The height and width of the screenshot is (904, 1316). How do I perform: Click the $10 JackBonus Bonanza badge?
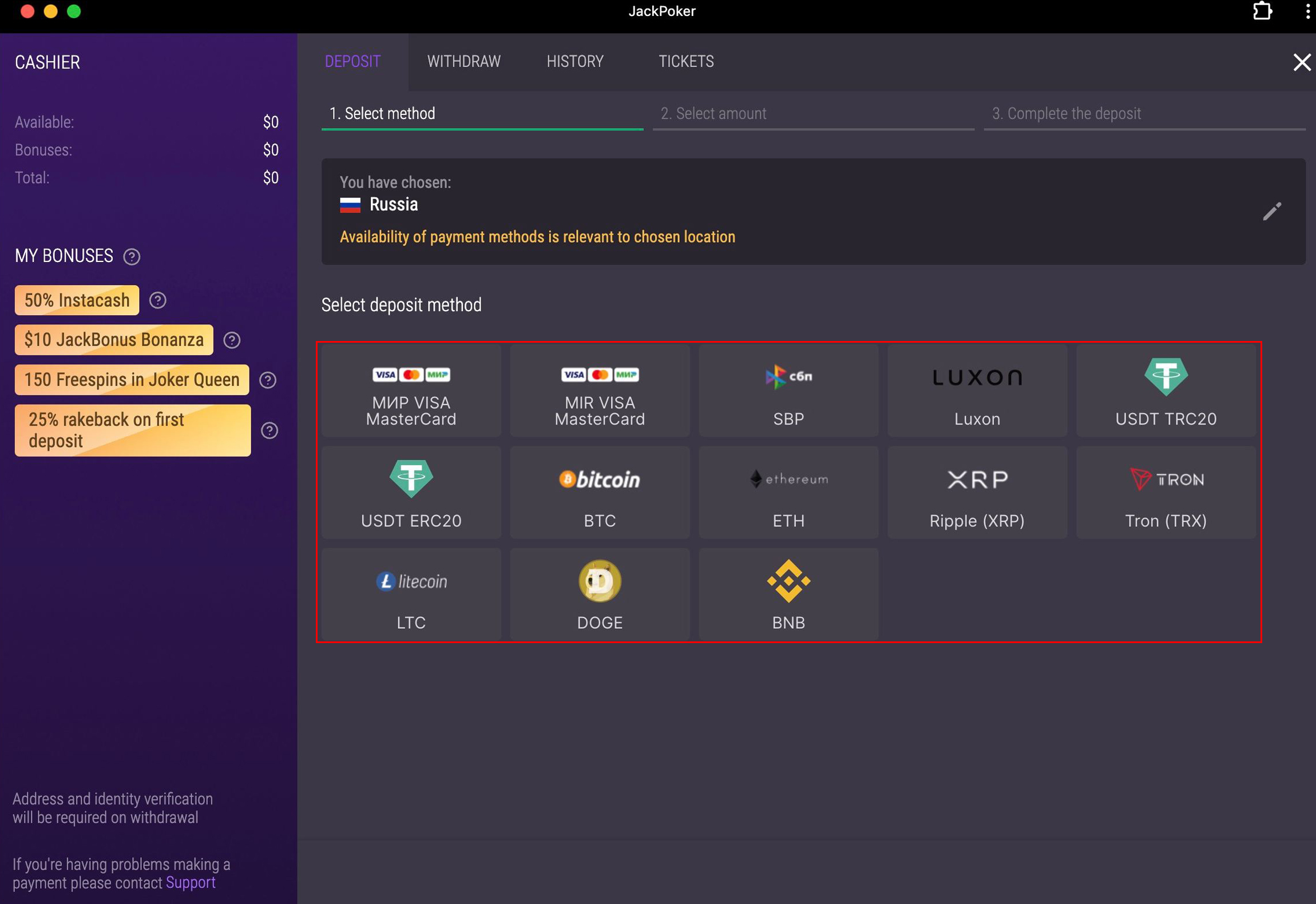[114, 340]
